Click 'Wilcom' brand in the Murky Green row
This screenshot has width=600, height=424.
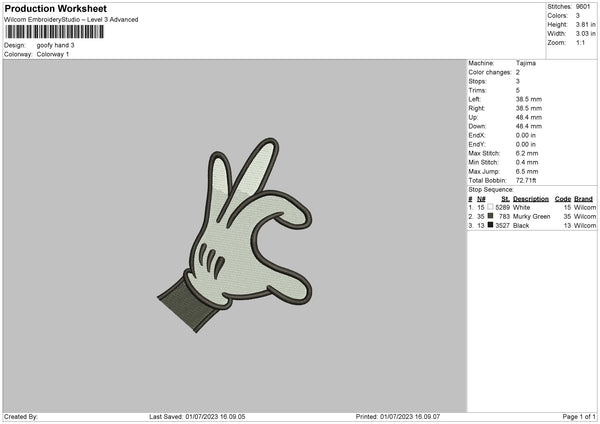[x=585, y=217]
